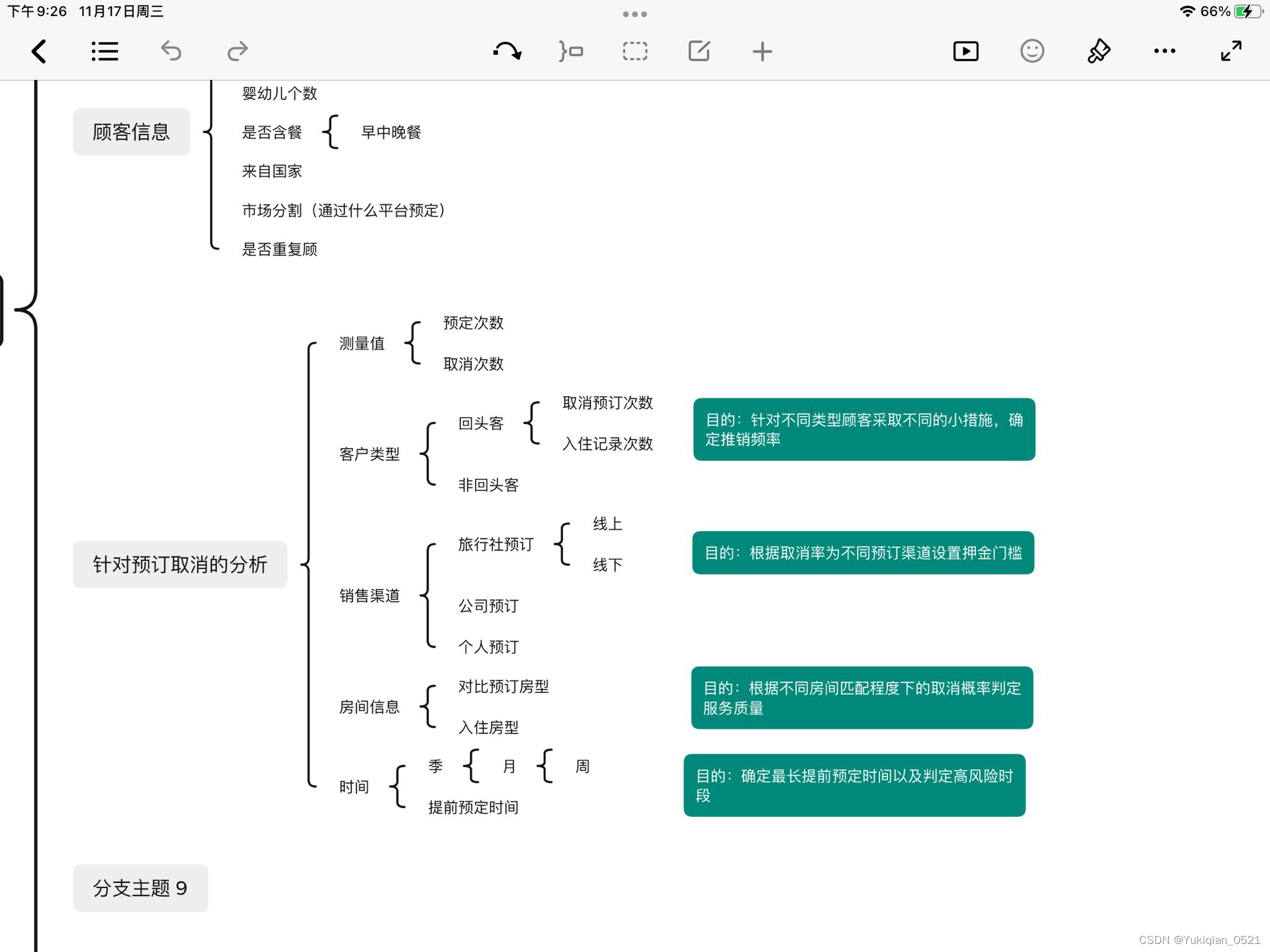Select the 是否含餐 subtopic

pyautogui.click(x=272, y=132)
